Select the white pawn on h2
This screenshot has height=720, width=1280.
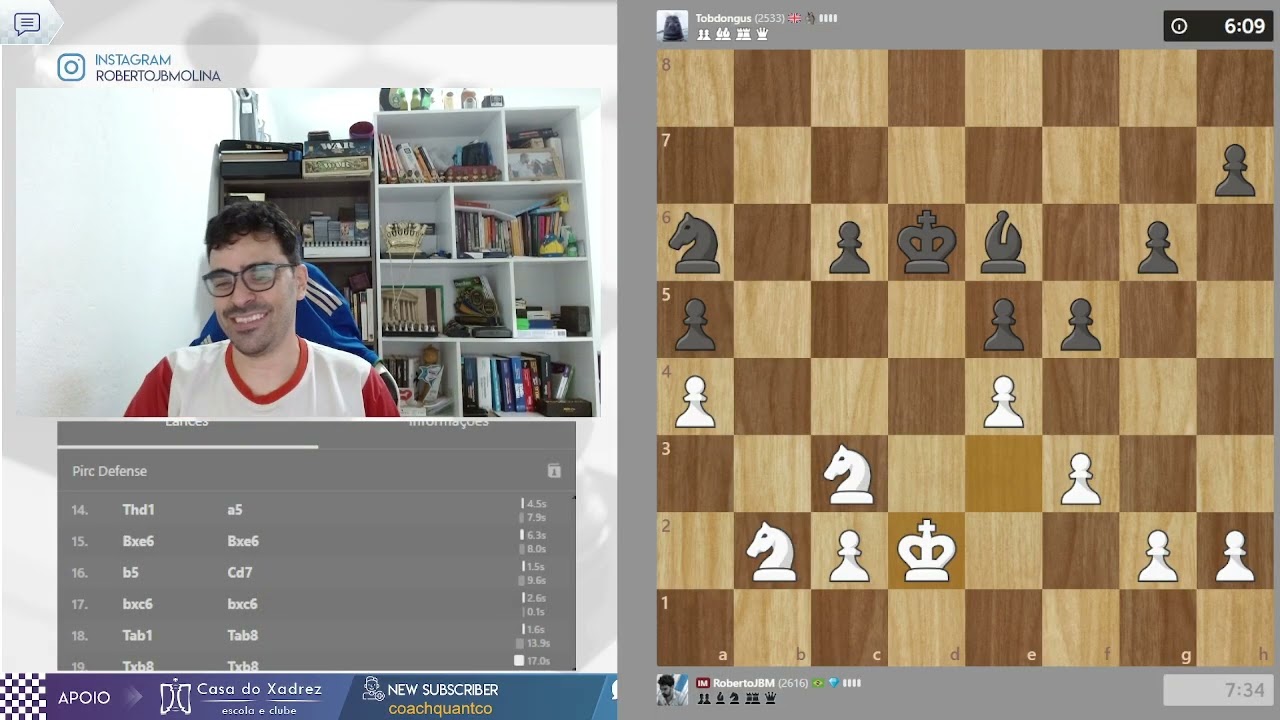point(1234,555)
